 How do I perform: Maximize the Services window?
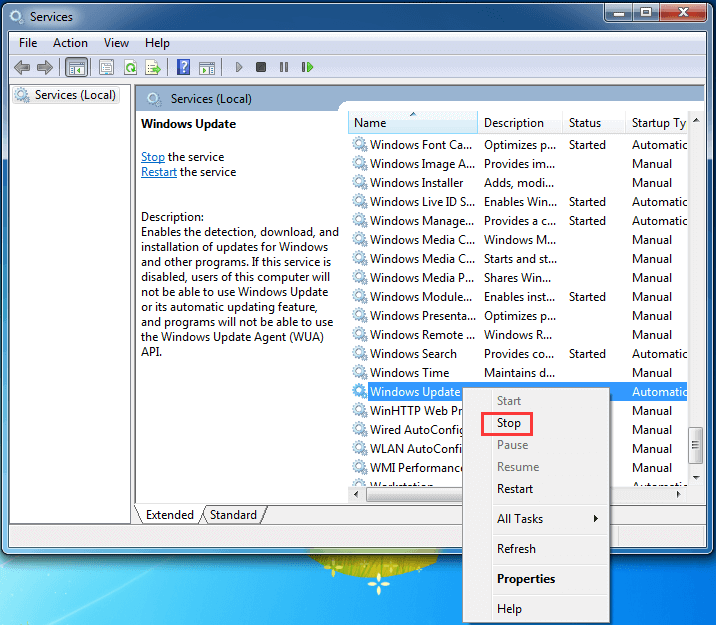click(646, 13)
